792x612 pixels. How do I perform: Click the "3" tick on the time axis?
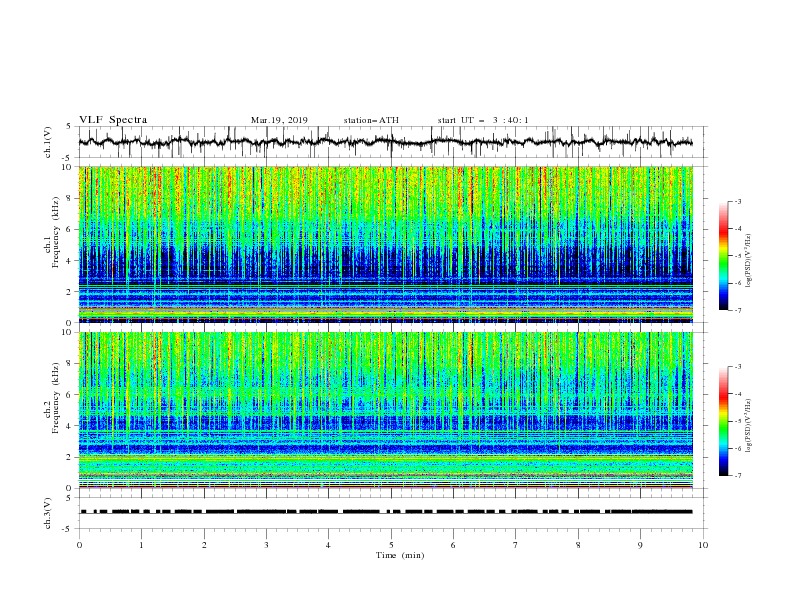pyautogui.click(x=266, y=545)
